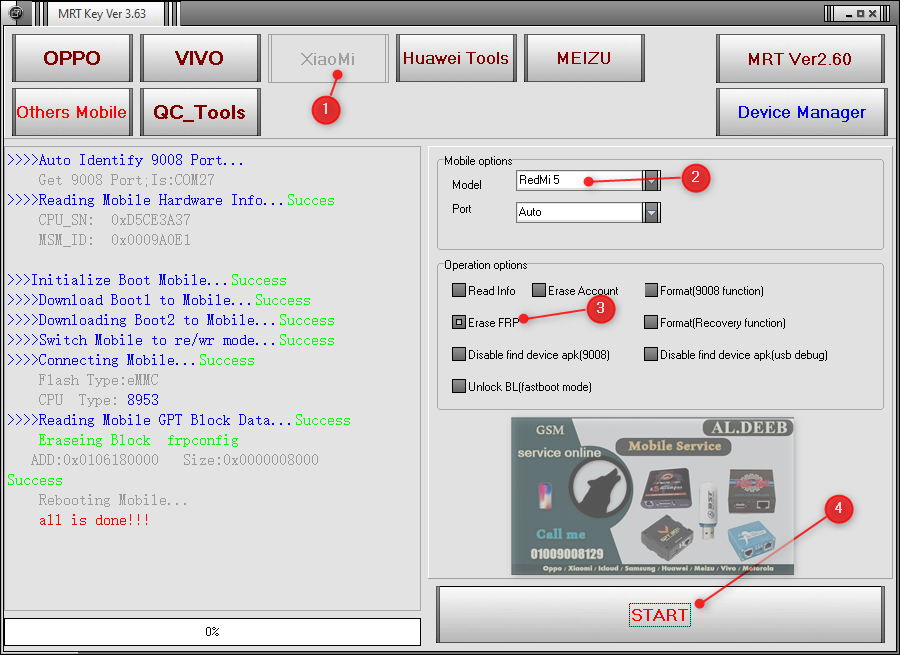The width and height of the screenshot is (900, 655).
Task: Click 'Reading Mobile GPT Block Data' line
Action: click(179, 420)
